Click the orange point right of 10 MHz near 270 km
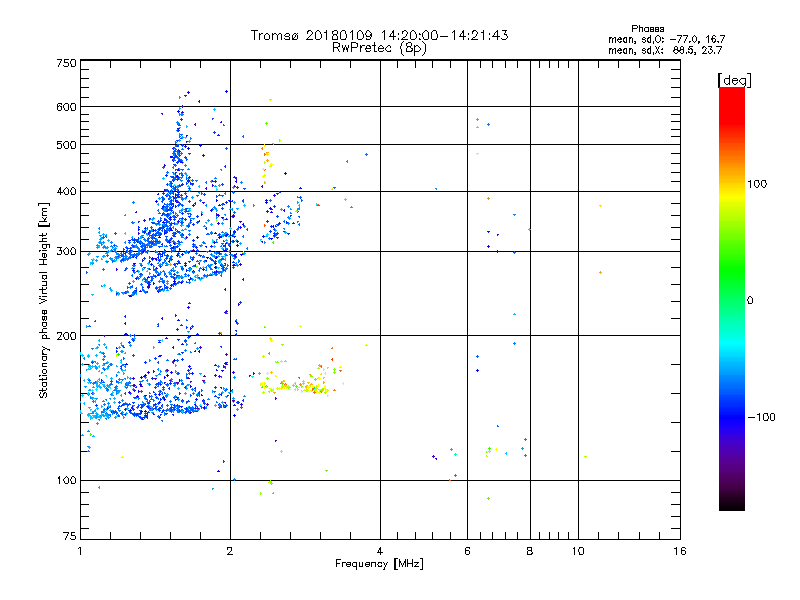 tap(601, 272)
